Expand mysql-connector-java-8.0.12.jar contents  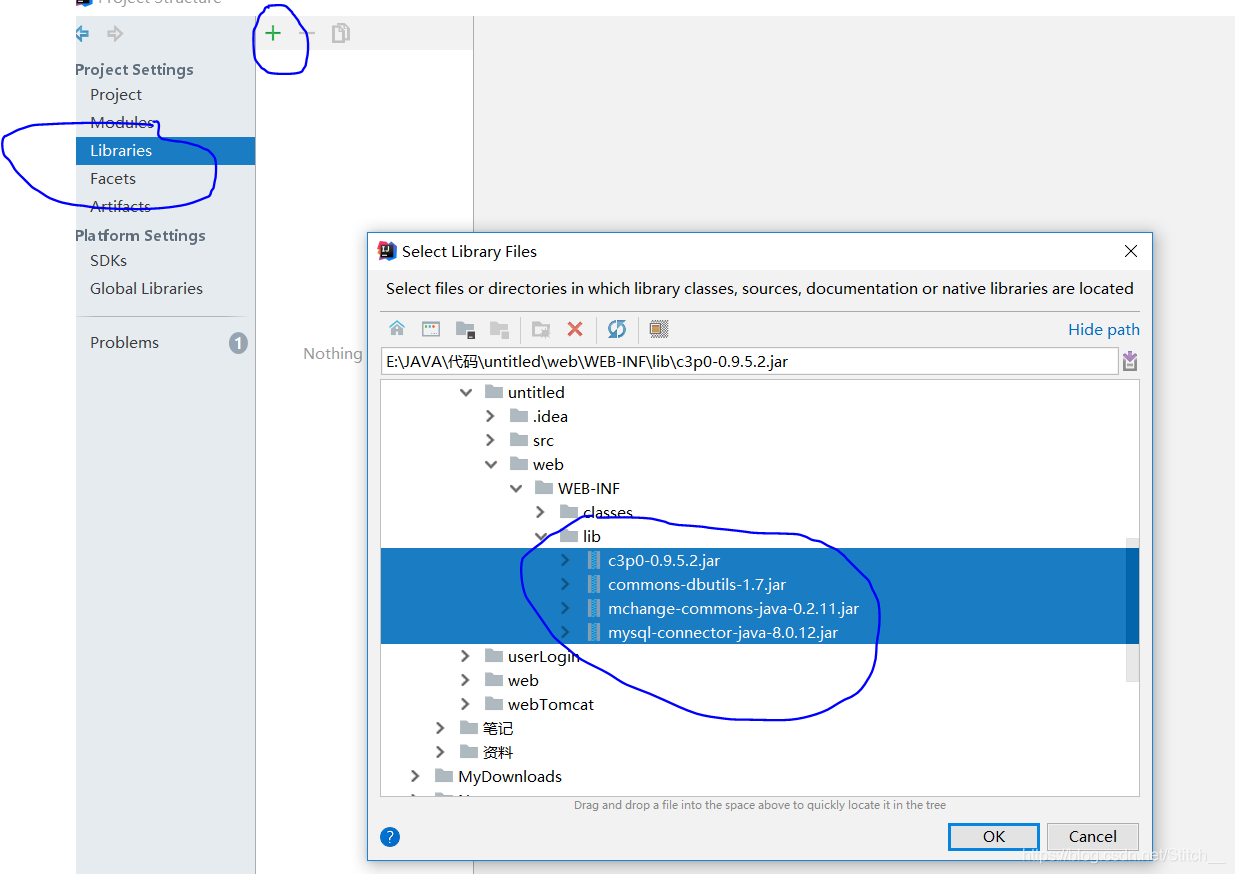[565, 632]
